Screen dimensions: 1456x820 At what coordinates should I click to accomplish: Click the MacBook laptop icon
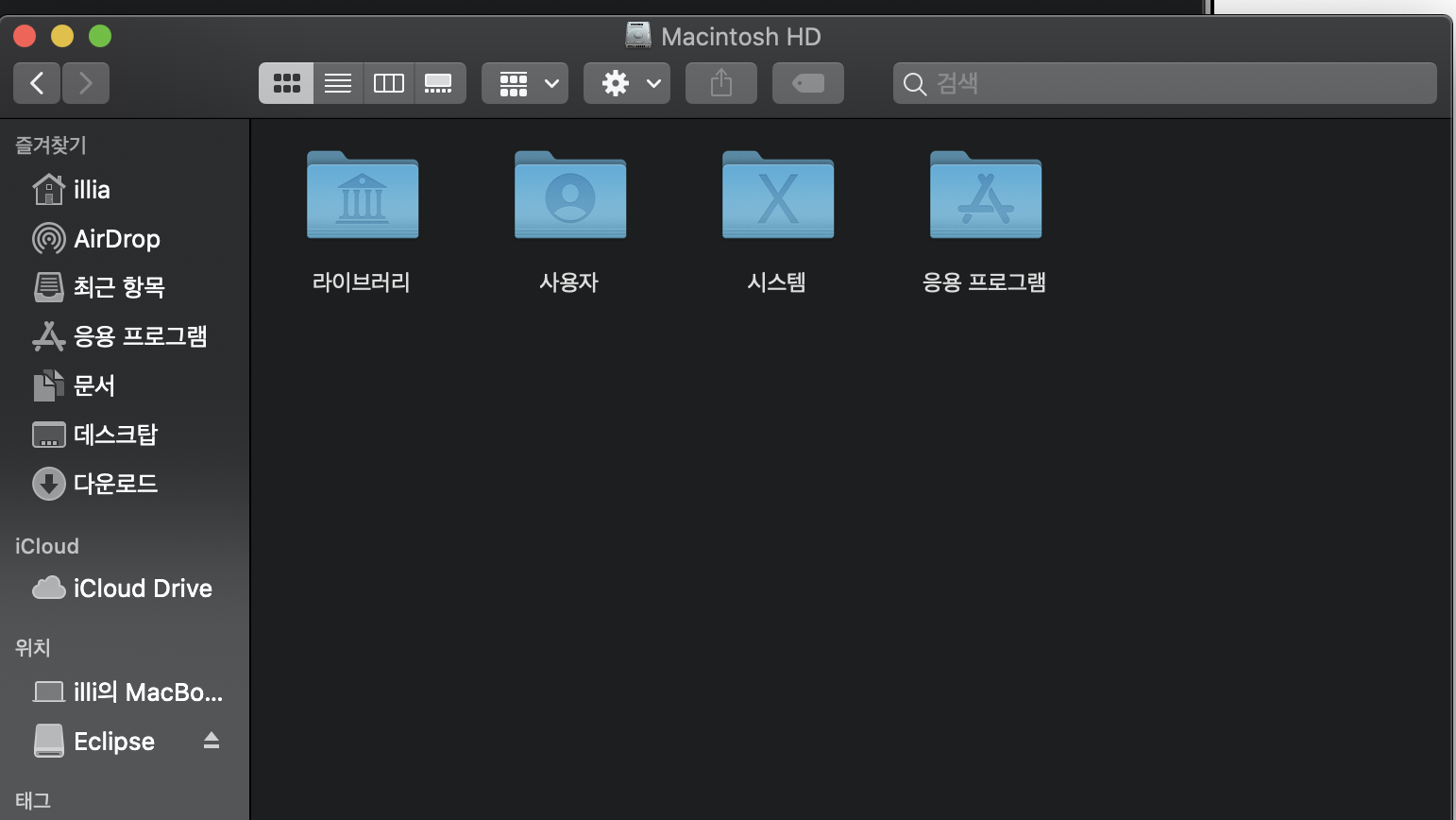(x=48, y=692)
